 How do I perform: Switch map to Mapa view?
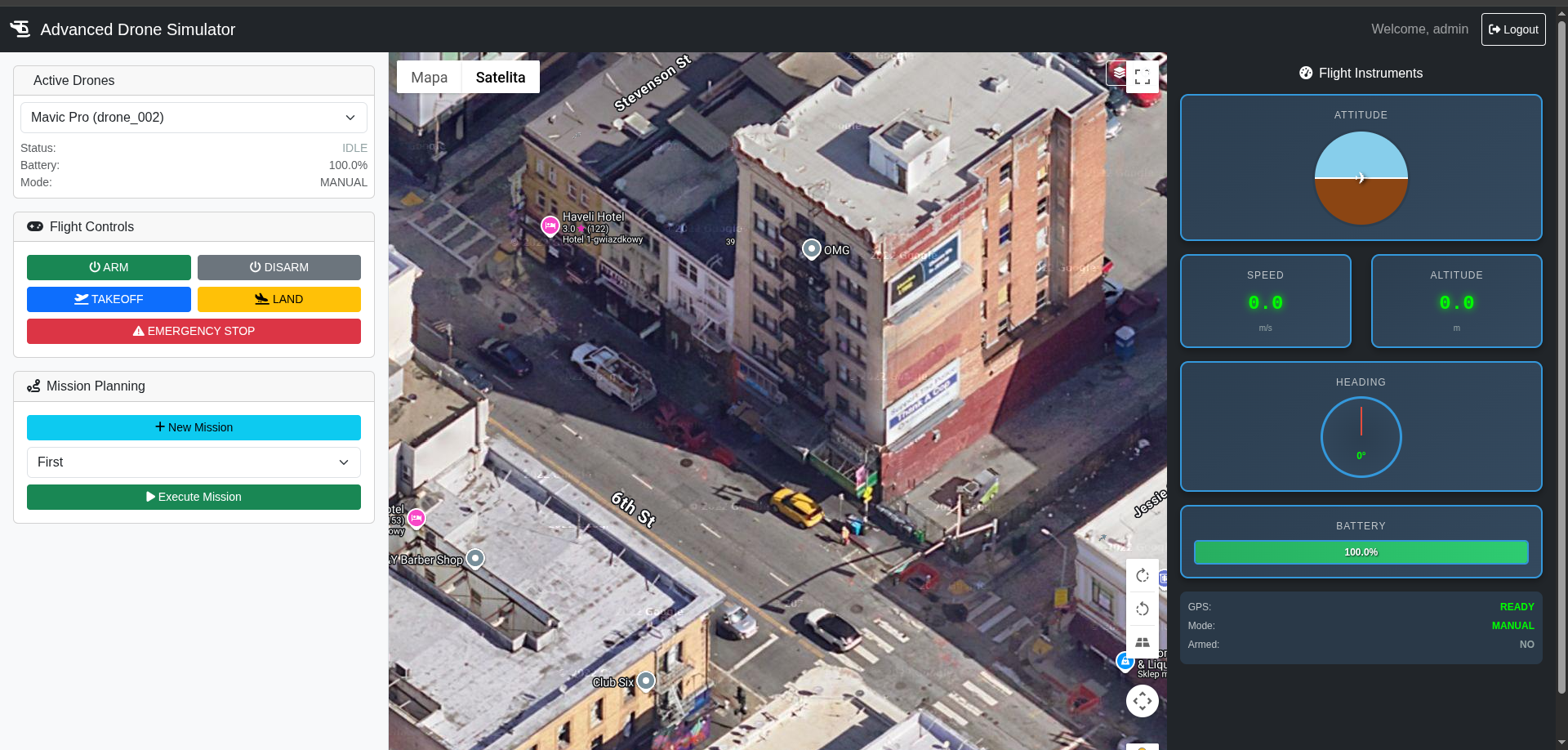tap(429, 78)
